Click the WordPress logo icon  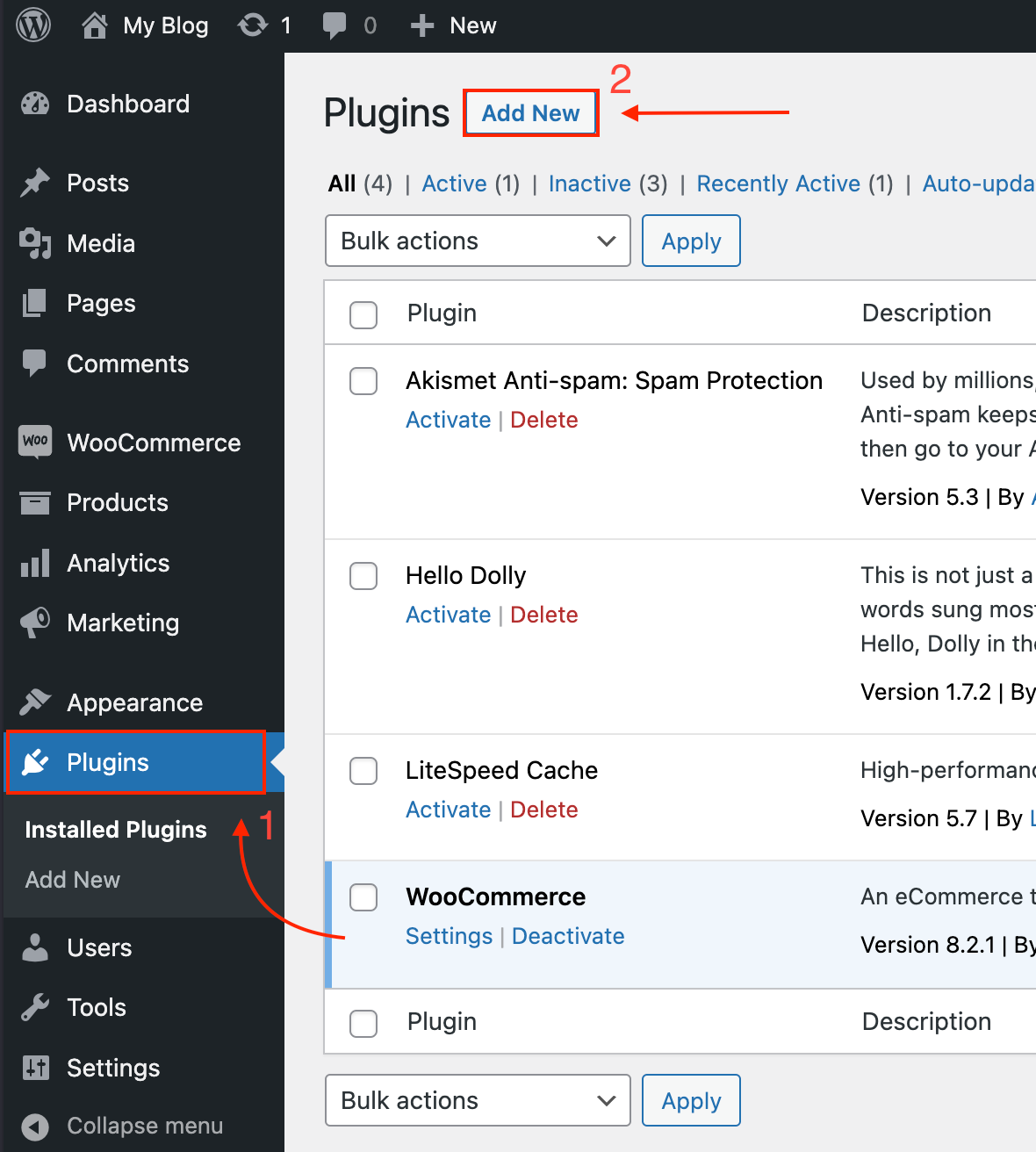33,25
